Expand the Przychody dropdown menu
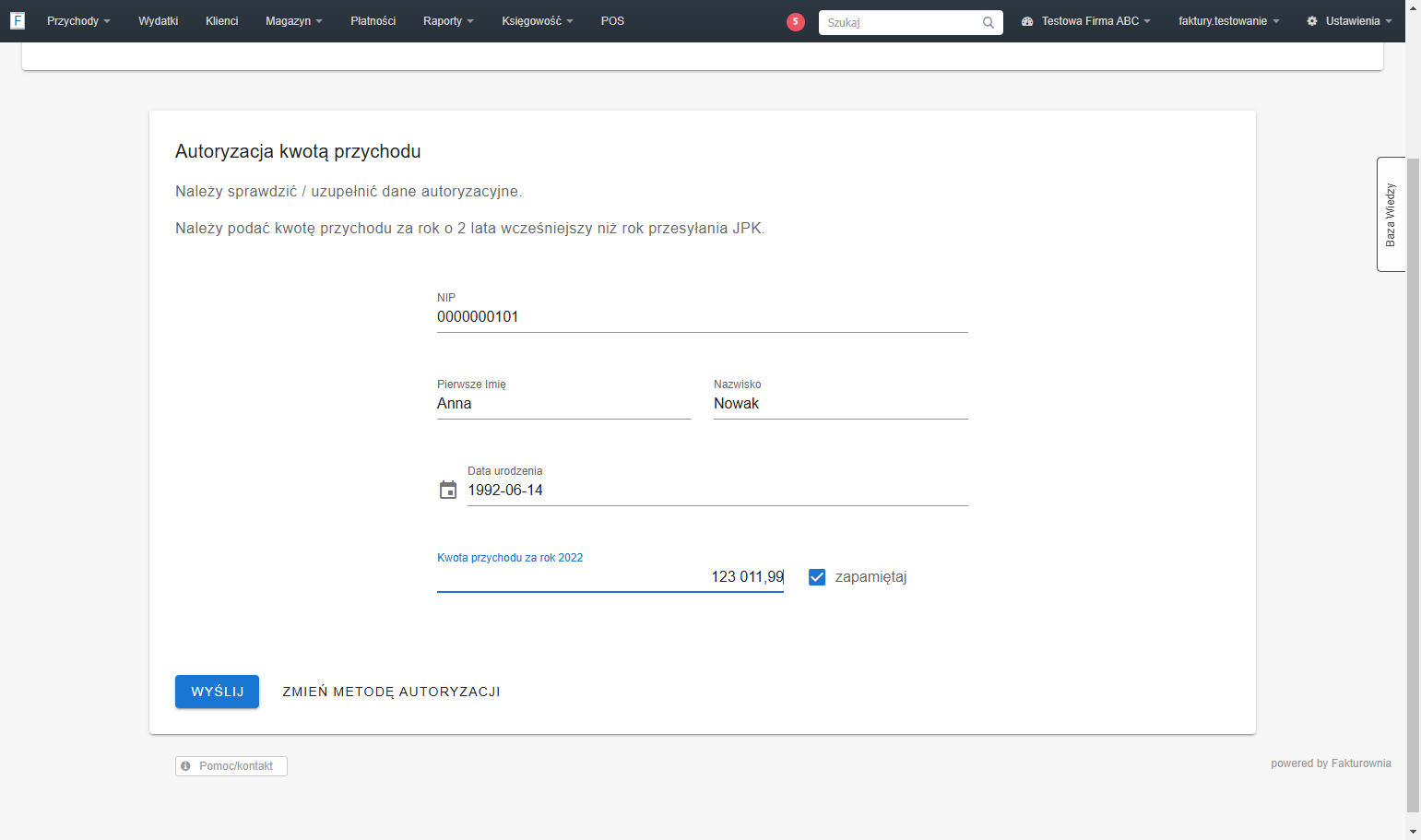 pos(78,21)
